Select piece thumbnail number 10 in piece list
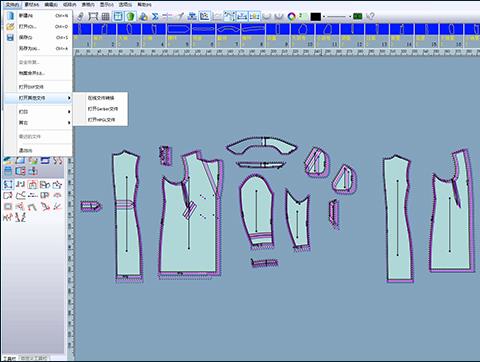Image resolution: width=480 pixels, height=362 pixels. [x=303, y=35]
